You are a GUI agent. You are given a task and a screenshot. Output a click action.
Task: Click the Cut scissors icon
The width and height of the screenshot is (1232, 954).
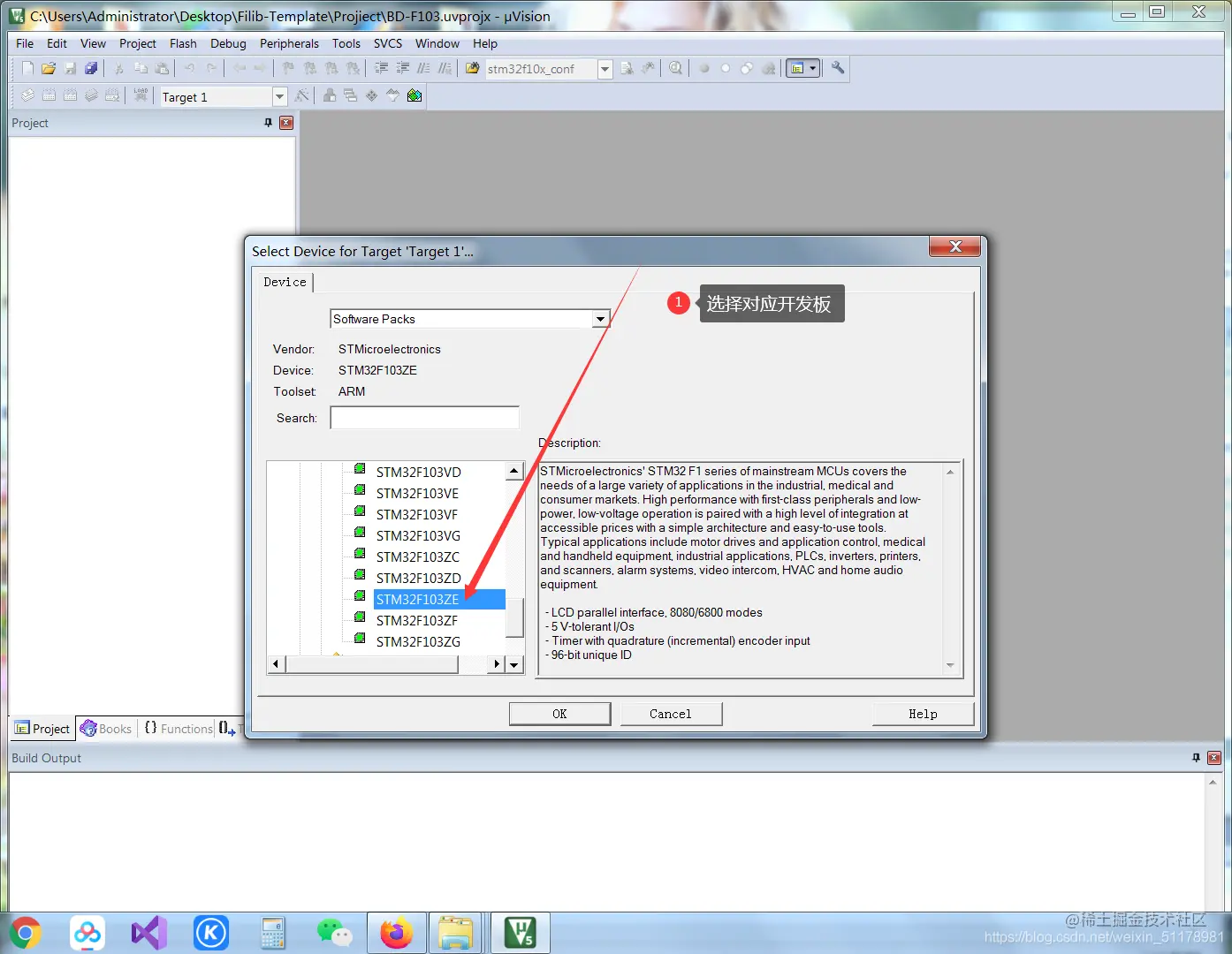119,68
